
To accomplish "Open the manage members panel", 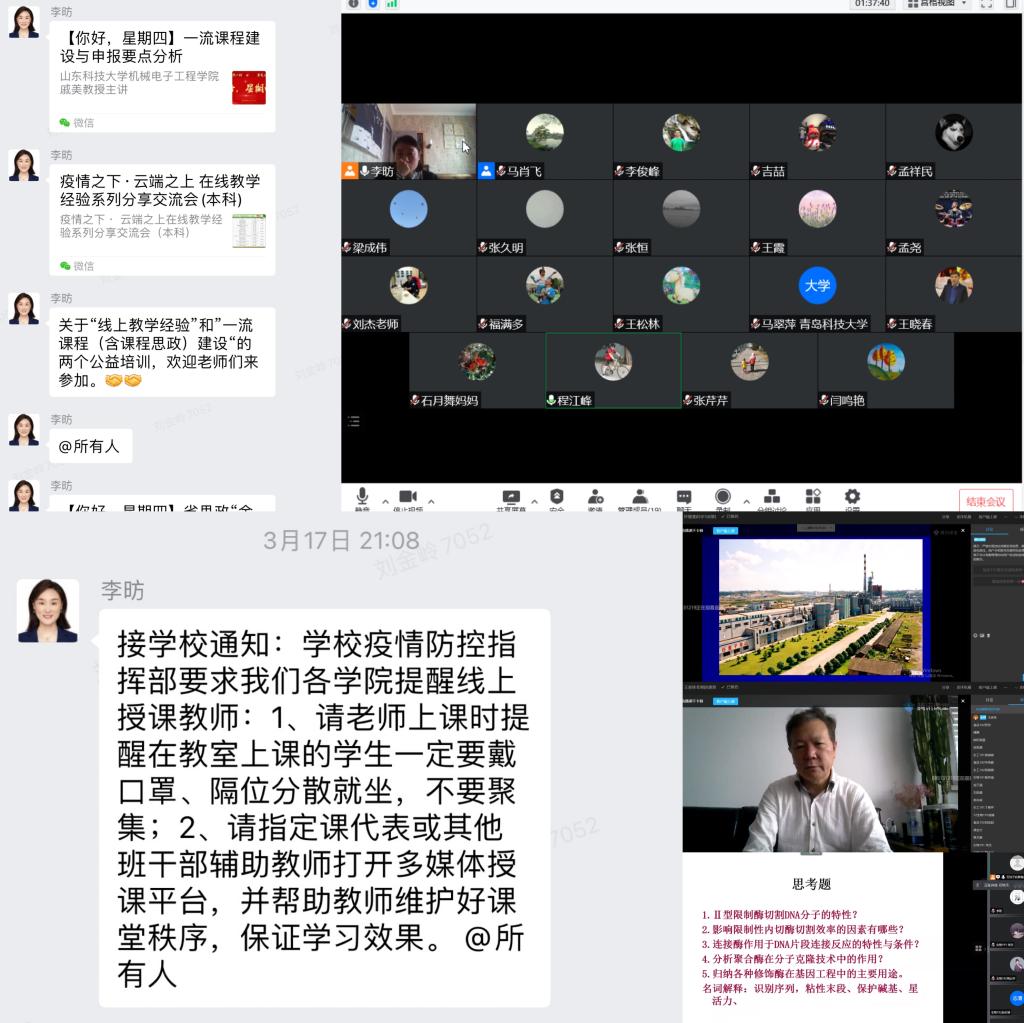I will pyautogui.click(x=639, y=497).
